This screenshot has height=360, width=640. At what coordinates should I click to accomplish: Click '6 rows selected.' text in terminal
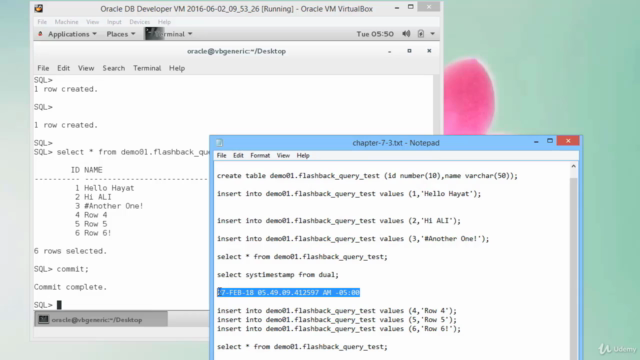coord(70,251)
